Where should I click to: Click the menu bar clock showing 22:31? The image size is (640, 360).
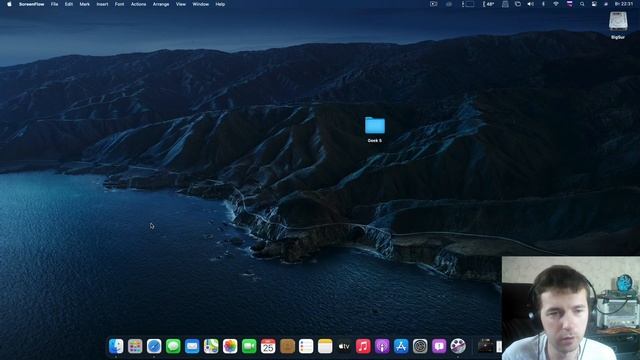(x=624, y=4)
